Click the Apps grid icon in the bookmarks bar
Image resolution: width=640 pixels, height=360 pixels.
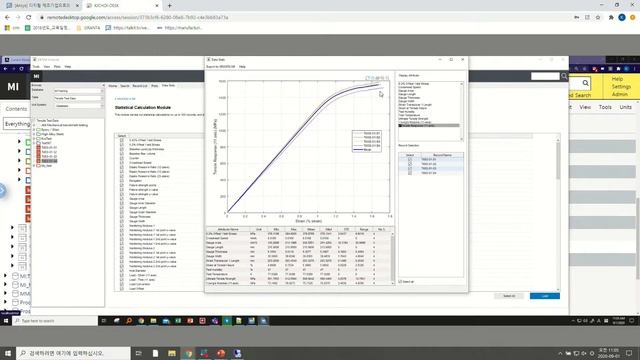click(x=7, y=28)
